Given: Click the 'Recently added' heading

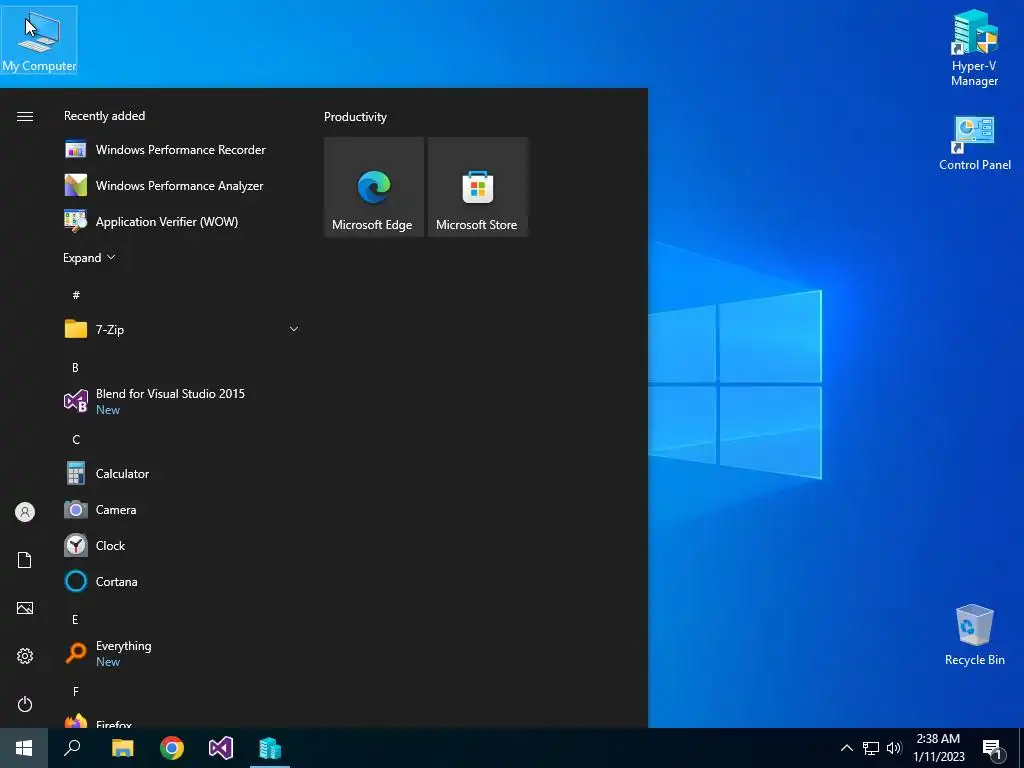Looking at the screenshot, I should [104, 116].
